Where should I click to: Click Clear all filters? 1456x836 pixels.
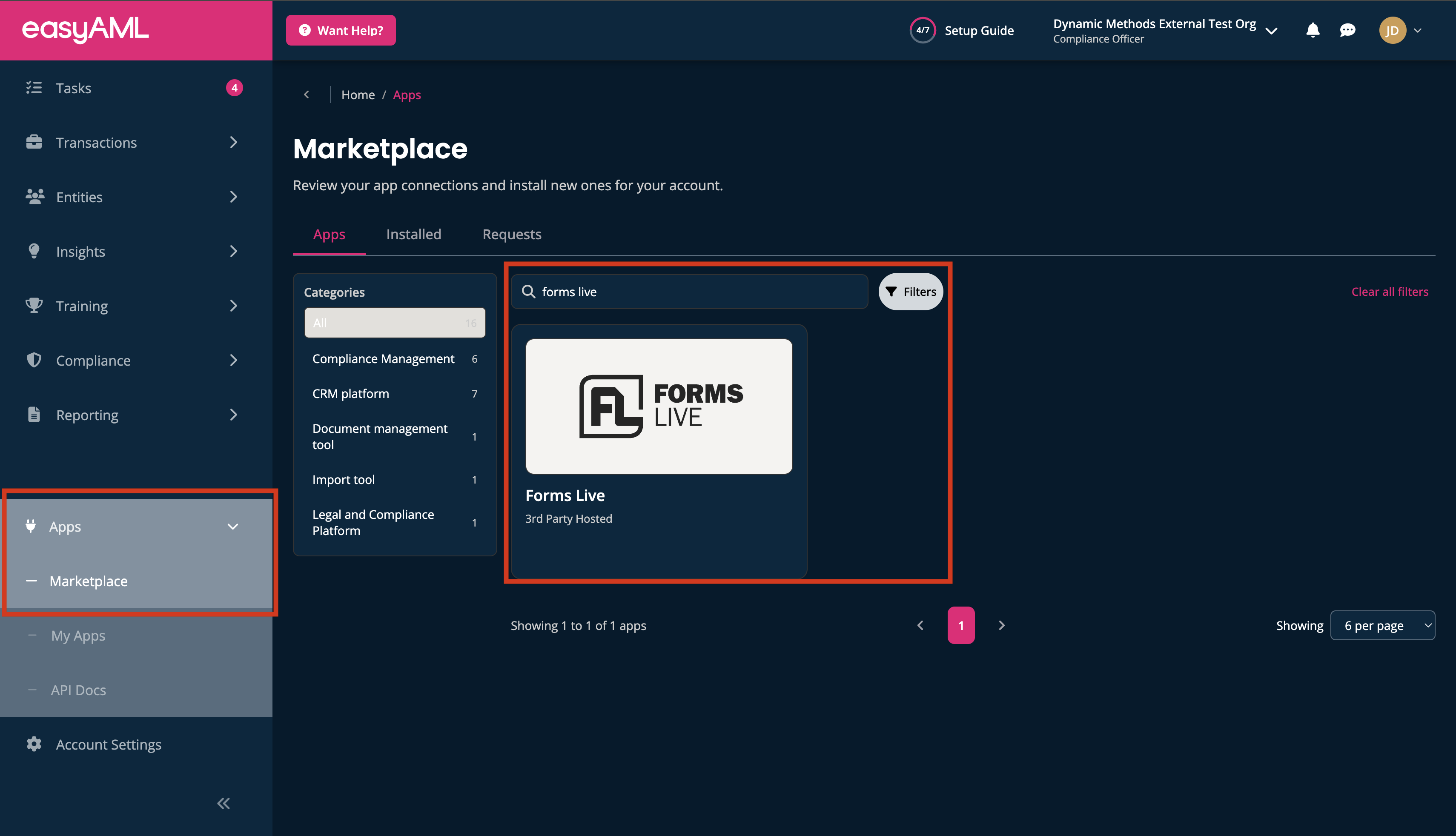click(1390, 292)
